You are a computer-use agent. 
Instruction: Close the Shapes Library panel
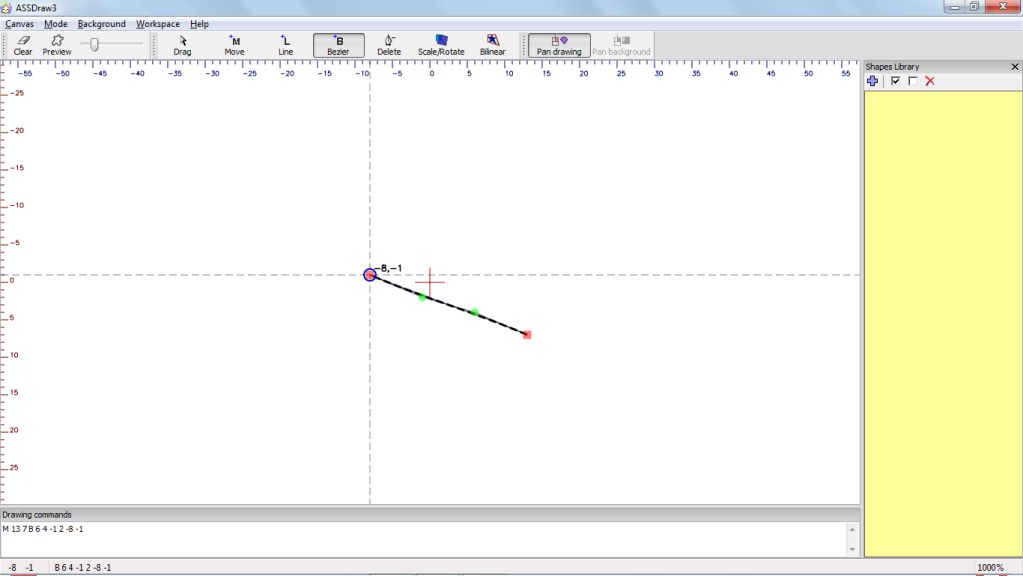point(1015,67)
